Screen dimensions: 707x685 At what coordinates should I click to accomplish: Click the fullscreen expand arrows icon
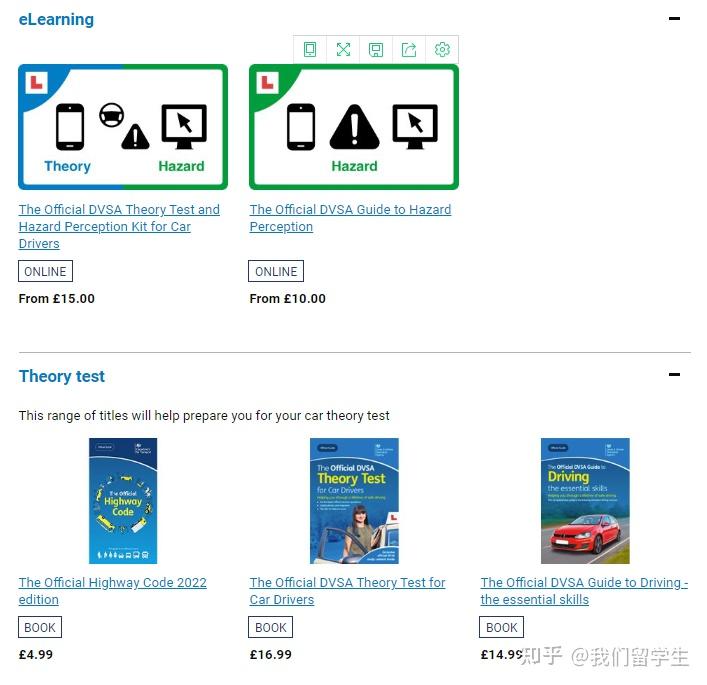pos(343,49)
